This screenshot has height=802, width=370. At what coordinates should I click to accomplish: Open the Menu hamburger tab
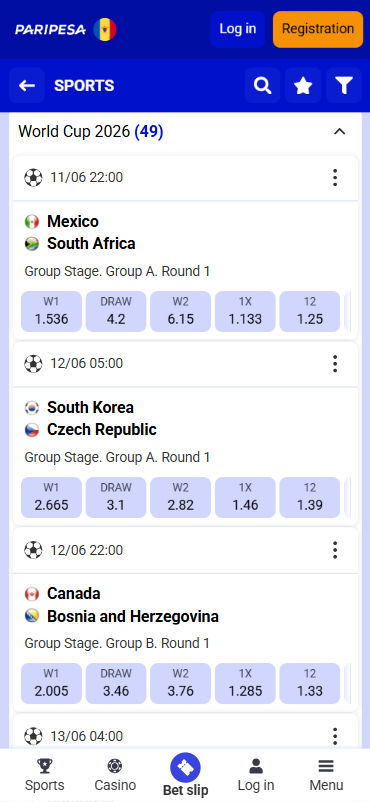click(x=326, y=775)
